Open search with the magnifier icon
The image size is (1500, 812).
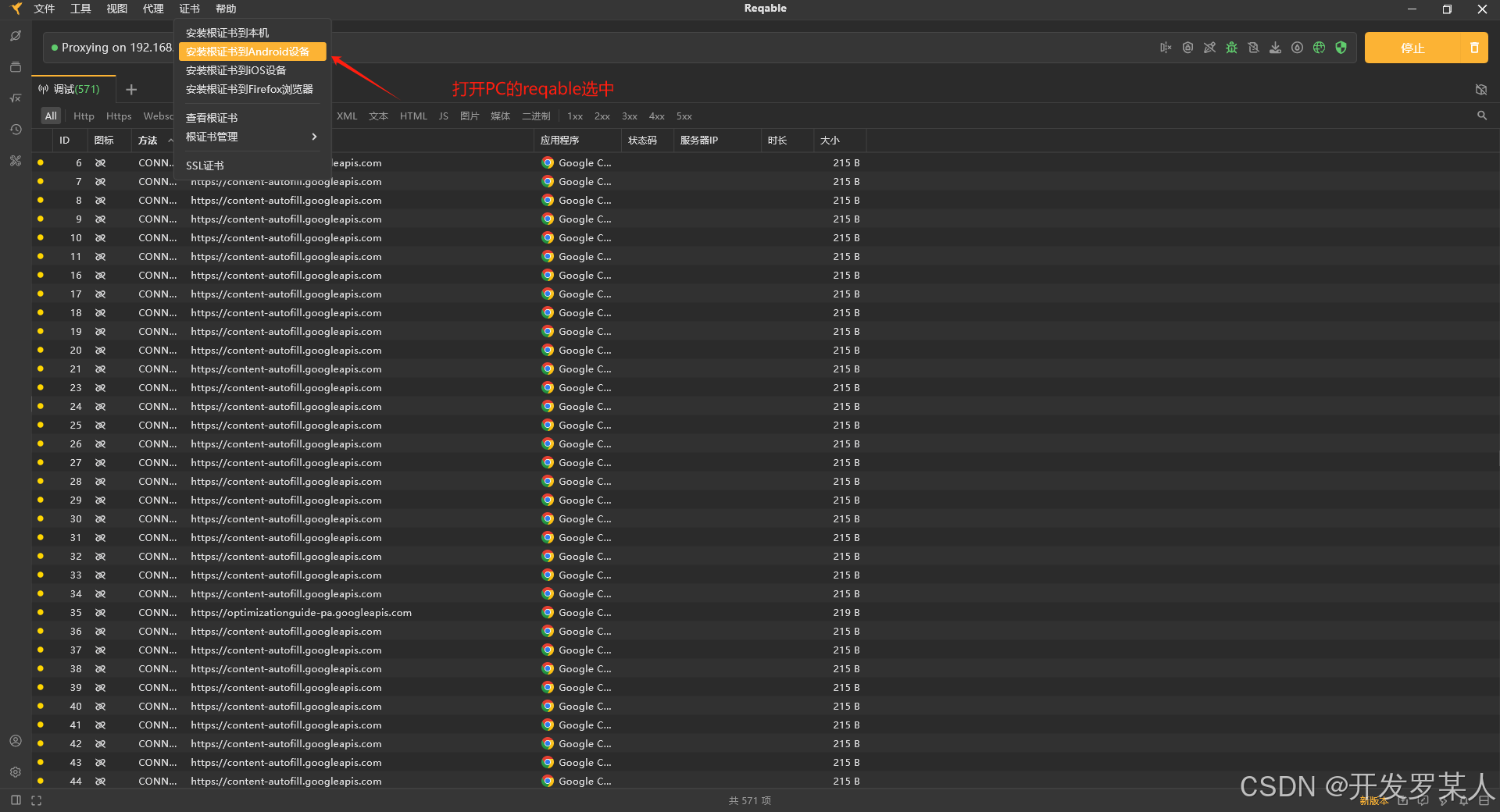pyautogui.click(x=1482, y=116)
